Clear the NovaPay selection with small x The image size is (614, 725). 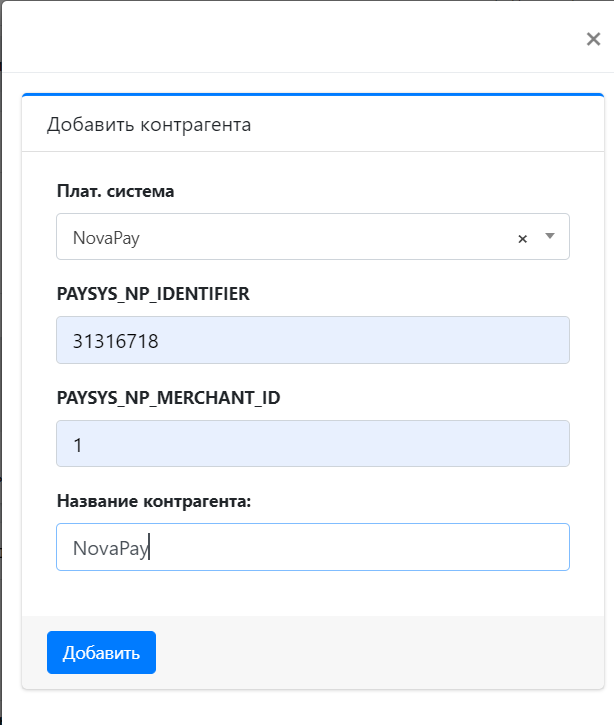[522, 239]
